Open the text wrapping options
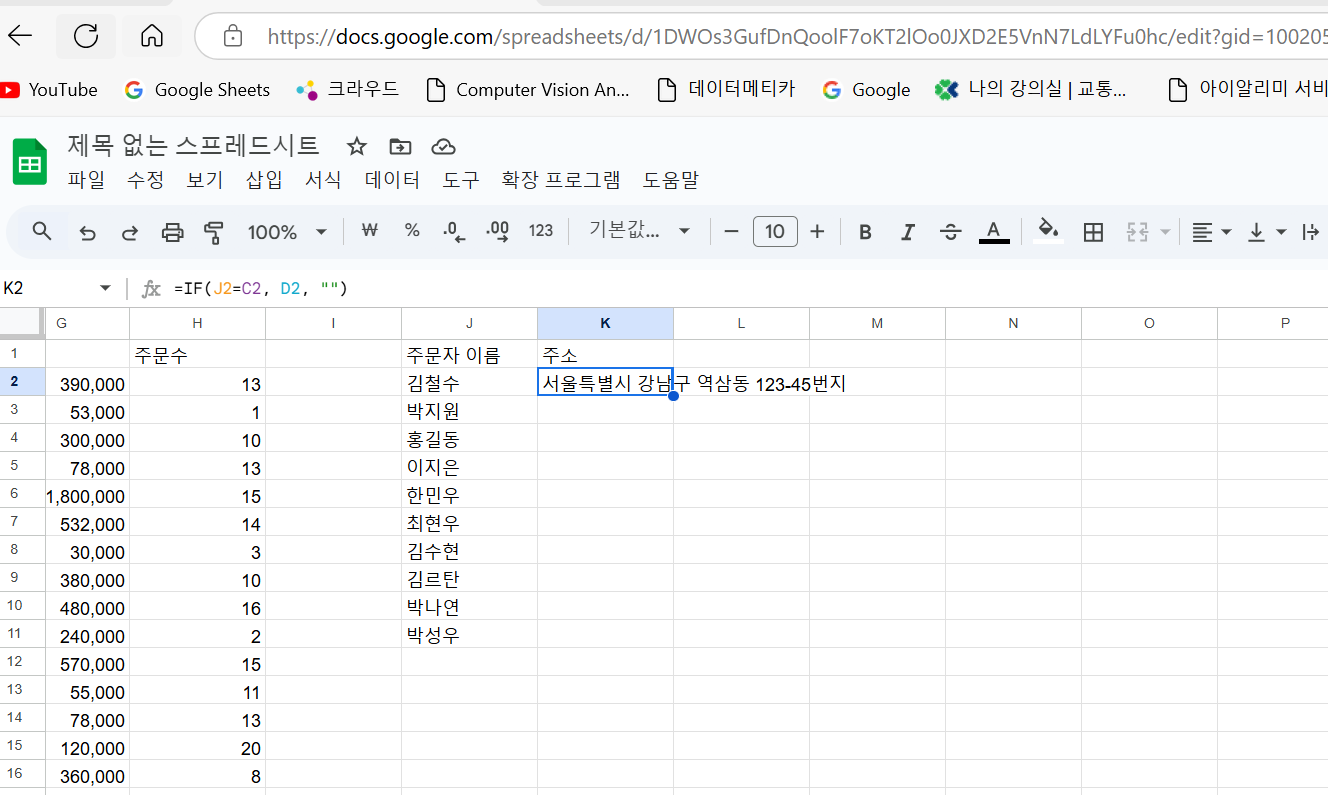The width and height of the screenshot is (1328, 795). pos(1310,232)
